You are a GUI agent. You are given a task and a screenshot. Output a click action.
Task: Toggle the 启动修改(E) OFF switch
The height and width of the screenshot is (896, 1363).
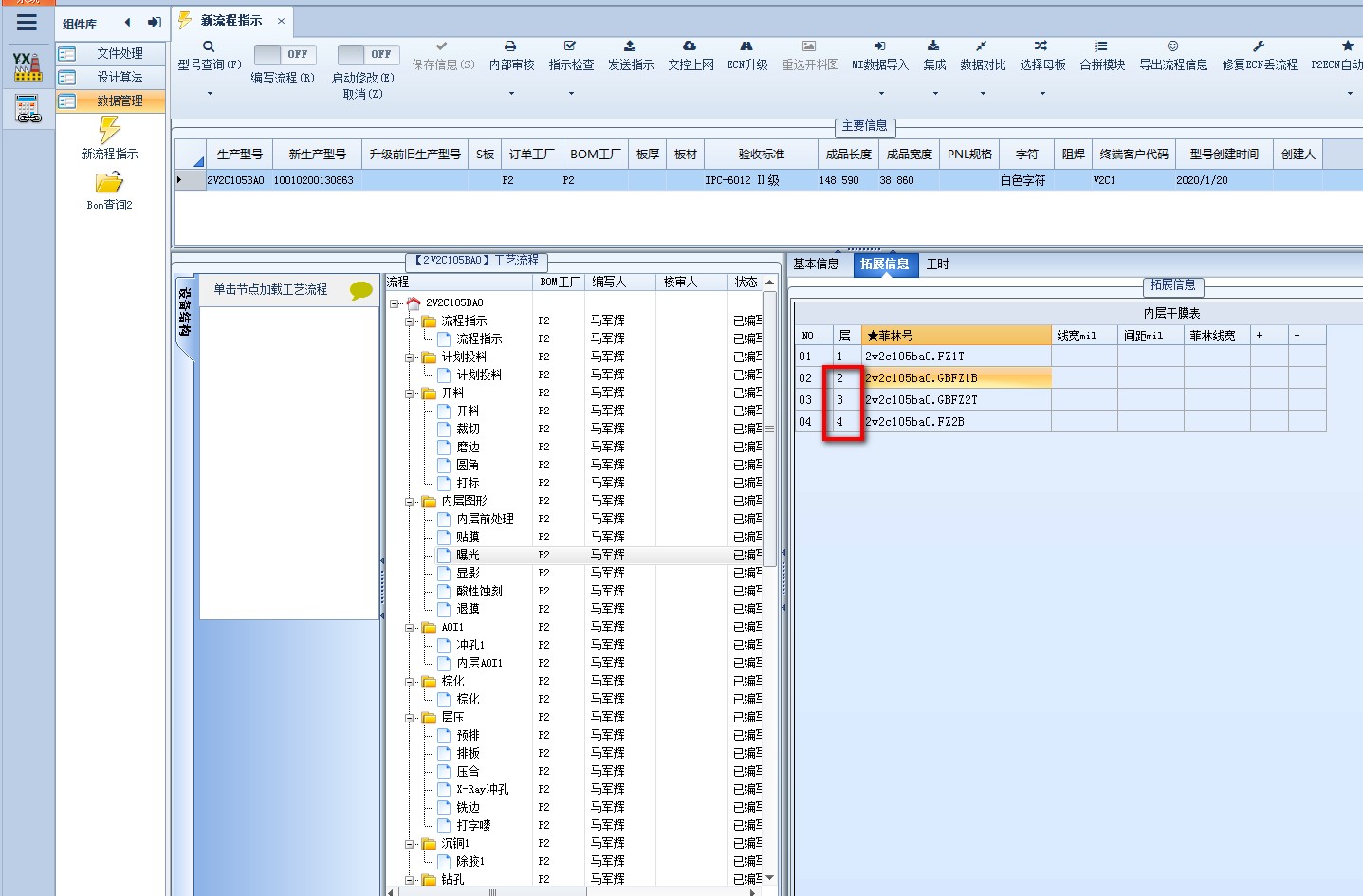(368, 55)
